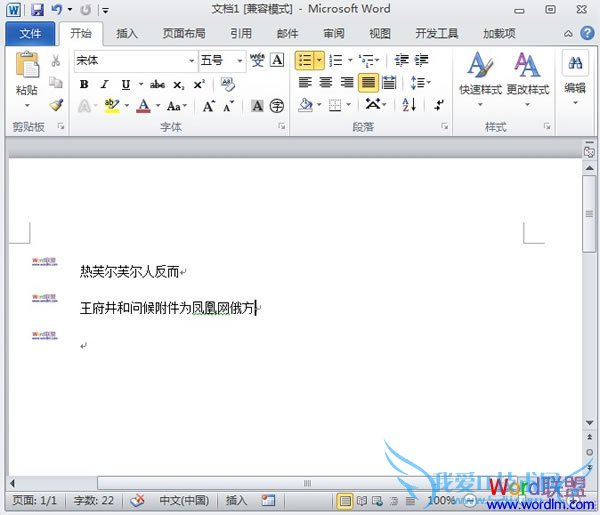This screenshot has width=600, height=515.
Task: Open the bullet library dropdown arrow
Action: 319,60
